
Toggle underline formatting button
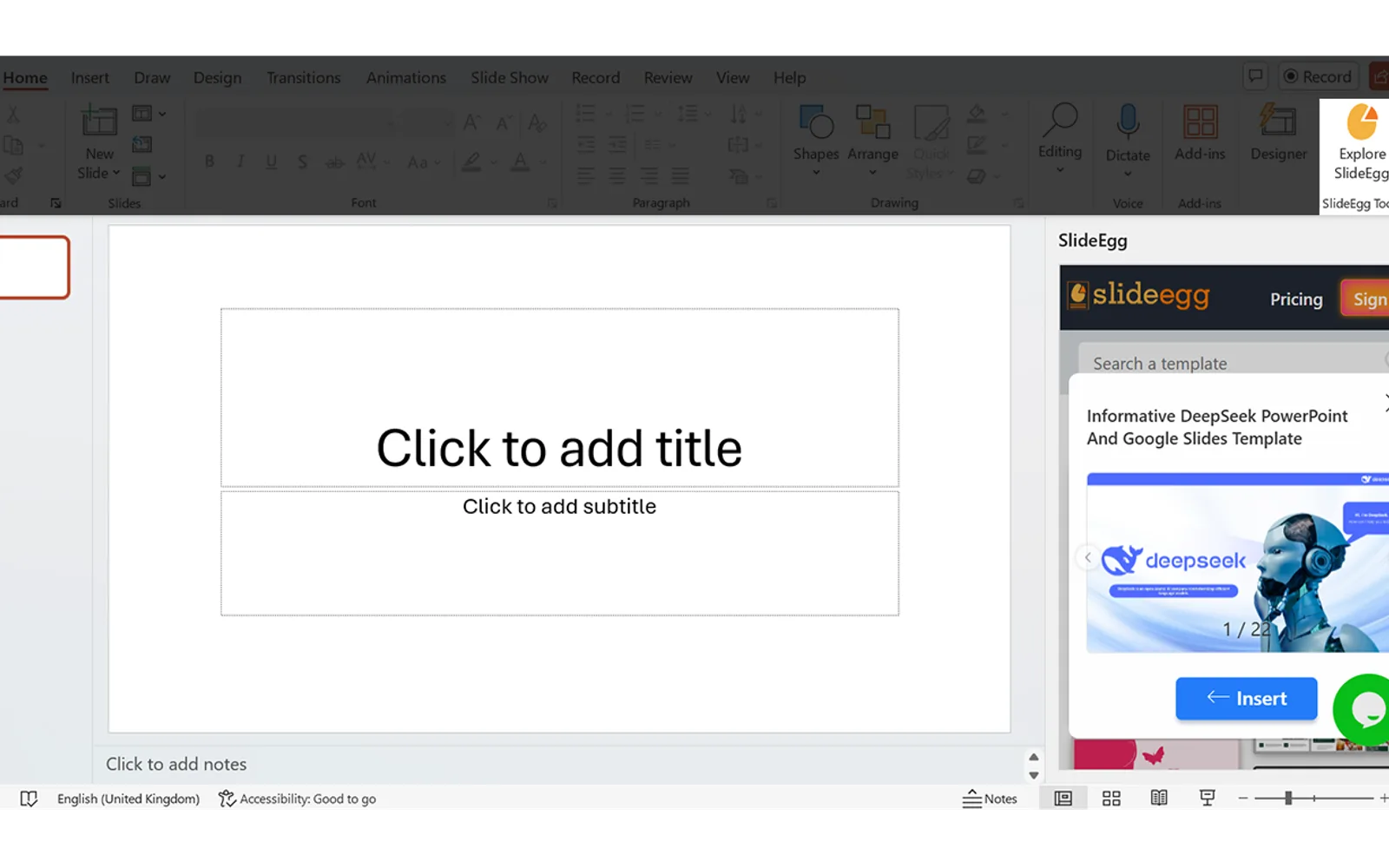272,161
